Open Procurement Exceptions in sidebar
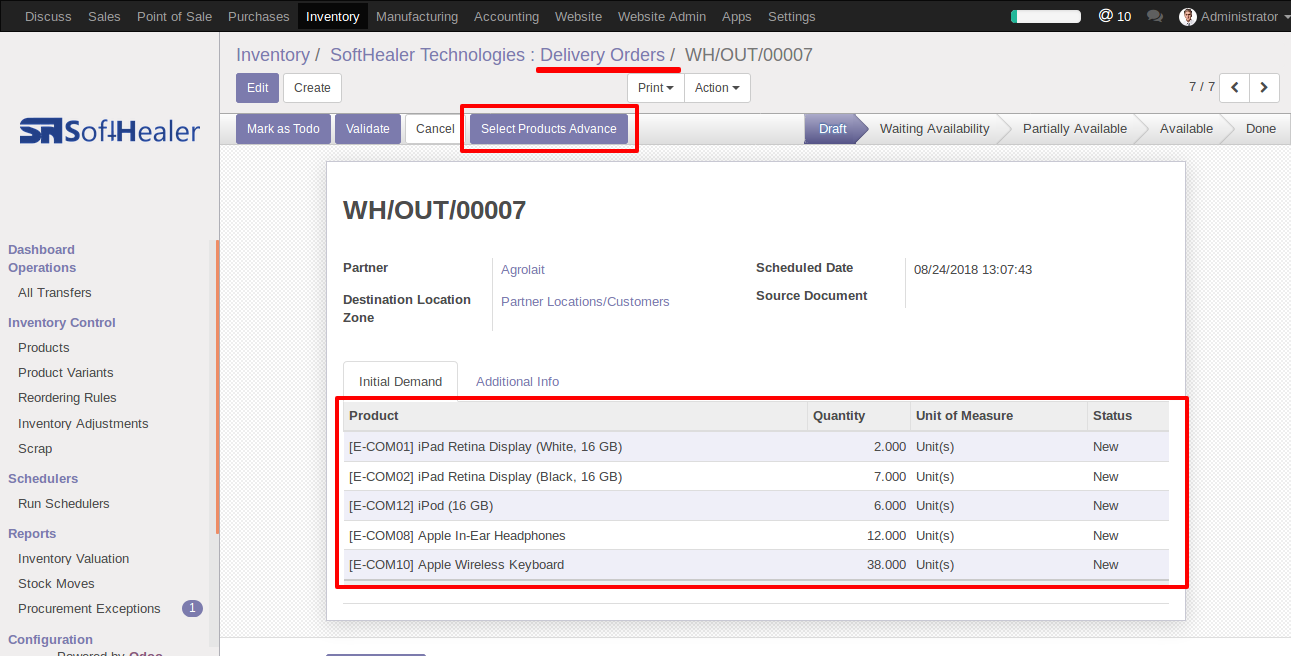This screenshot has width=1291, height=656. [x=89, y=609]
